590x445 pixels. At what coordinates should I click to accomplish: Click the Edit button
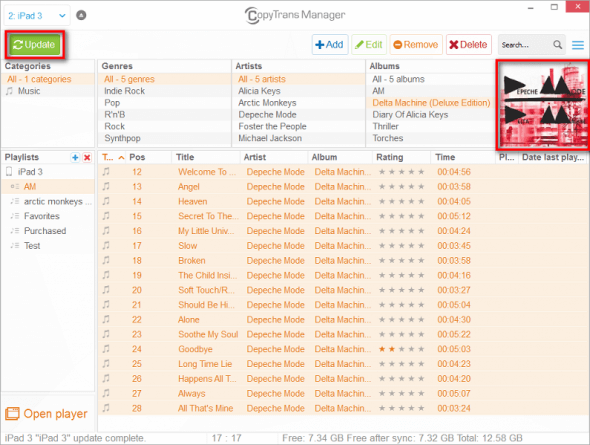tap(369, 45)
